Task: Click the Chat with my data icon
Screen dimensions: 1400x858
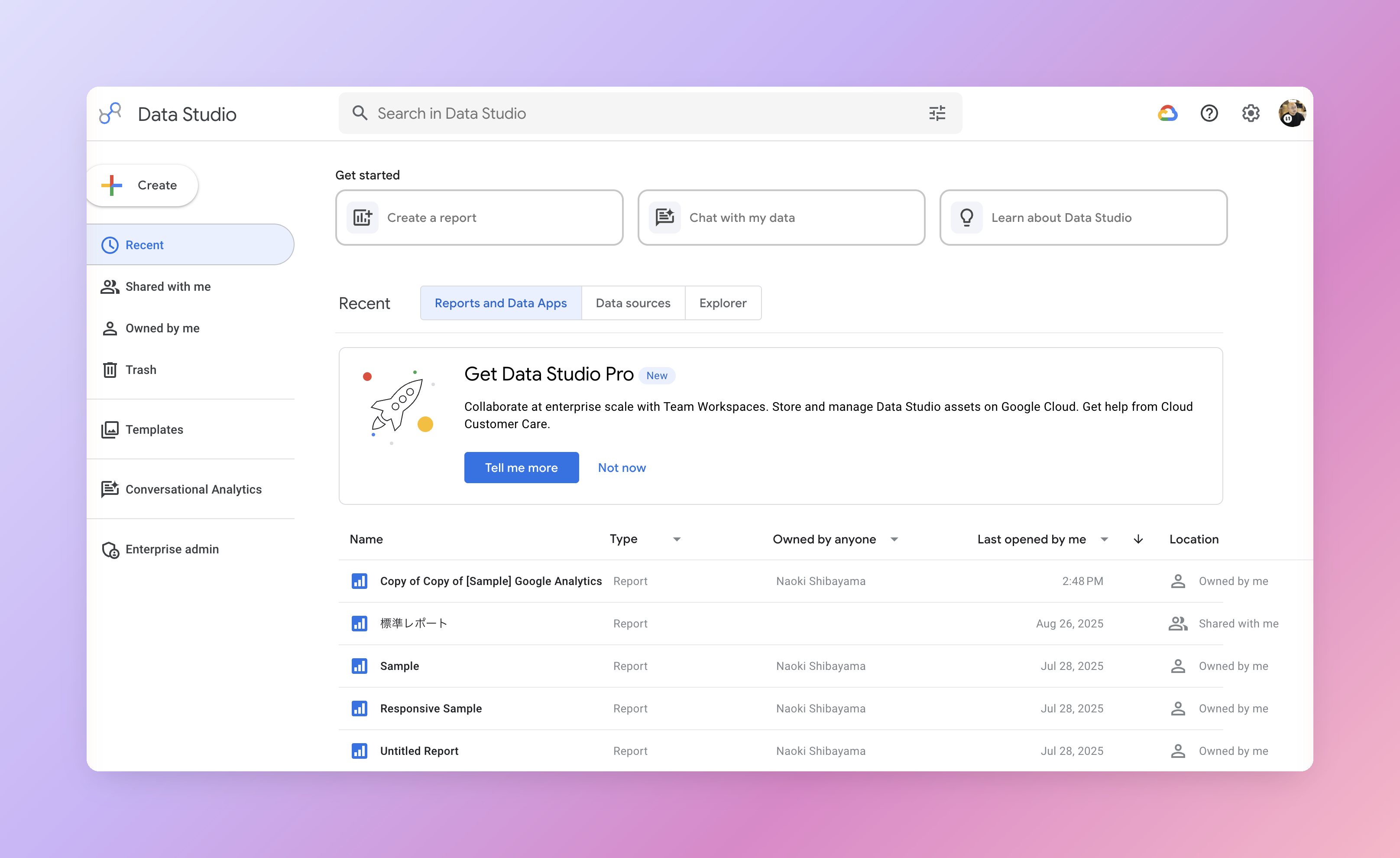Action: pos(665,218)
